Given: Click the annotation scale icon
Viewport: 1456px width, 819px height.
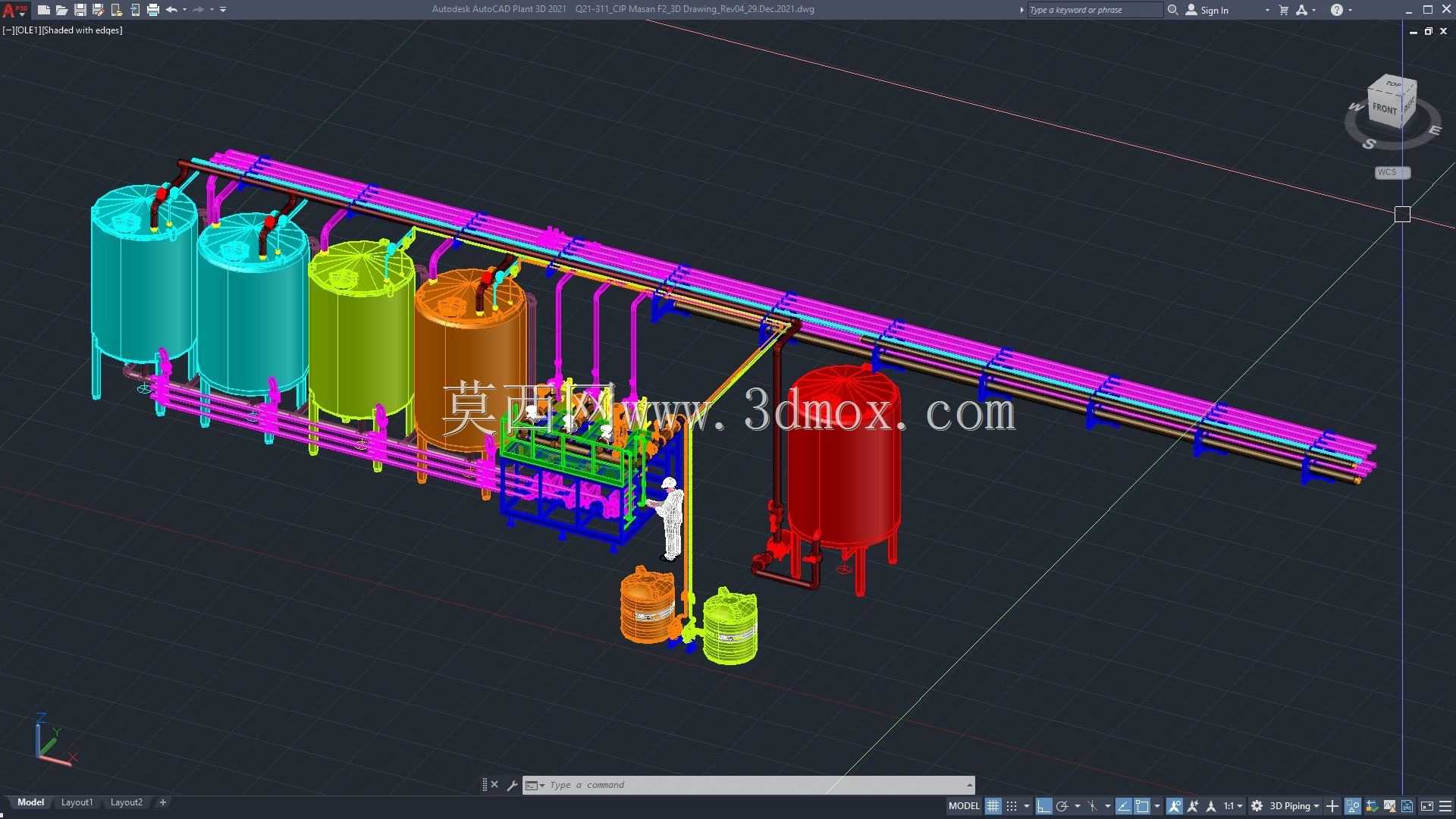Looking at the screenshot, I should click(x=1211, y=806).
